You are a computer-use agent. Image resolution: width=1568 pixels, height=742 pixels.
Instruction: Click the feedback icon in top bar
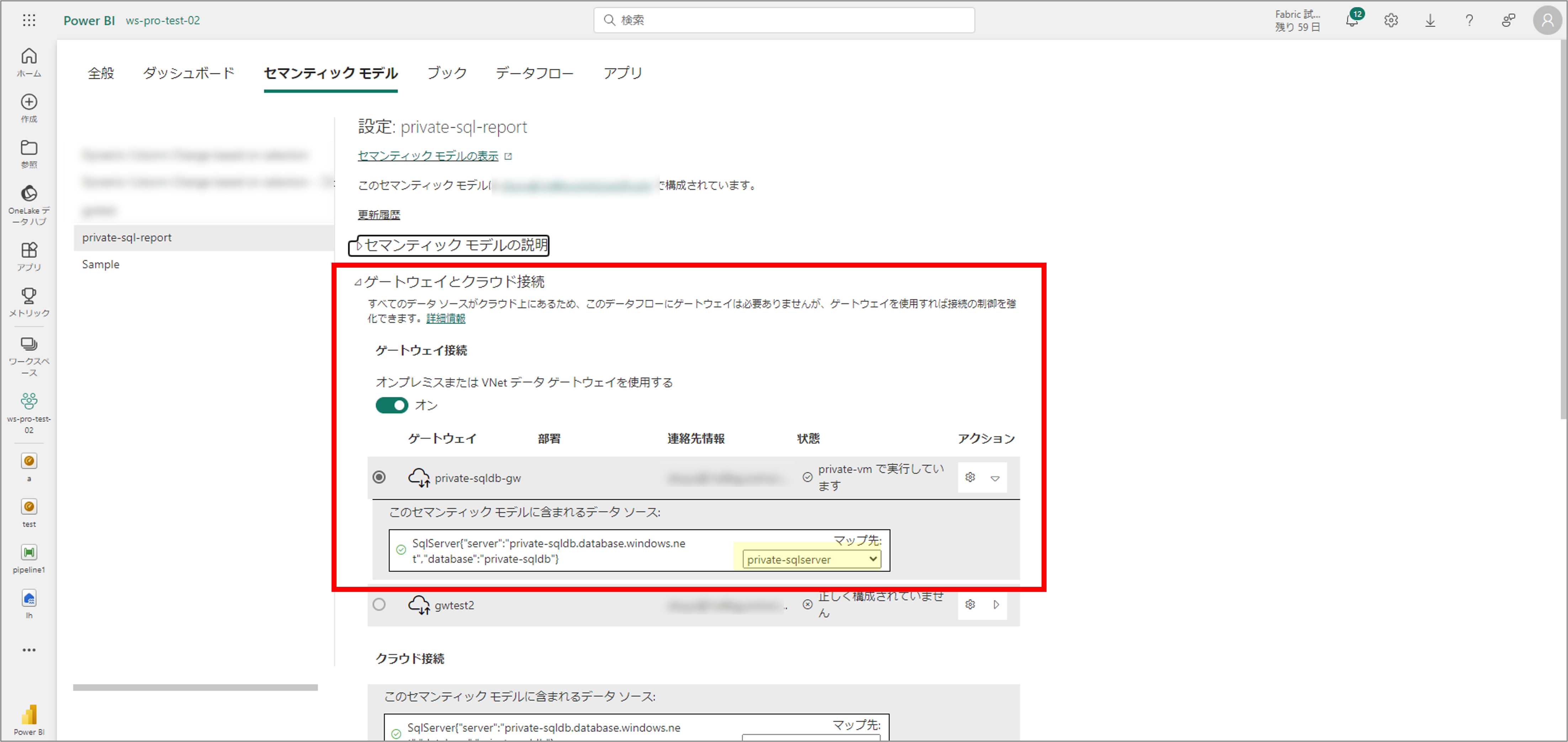(1508, 20)
